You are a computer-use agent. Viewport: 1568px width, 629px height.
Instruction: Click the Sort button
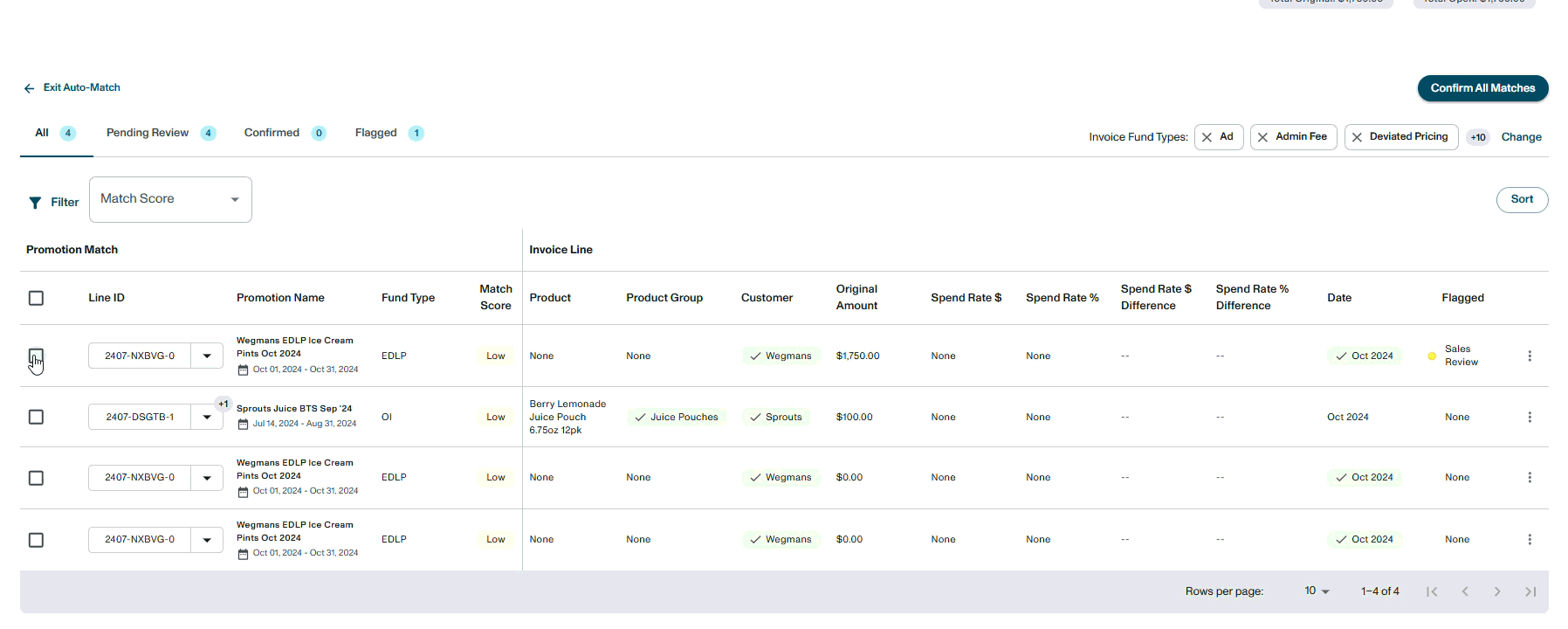pos(1522,199)
